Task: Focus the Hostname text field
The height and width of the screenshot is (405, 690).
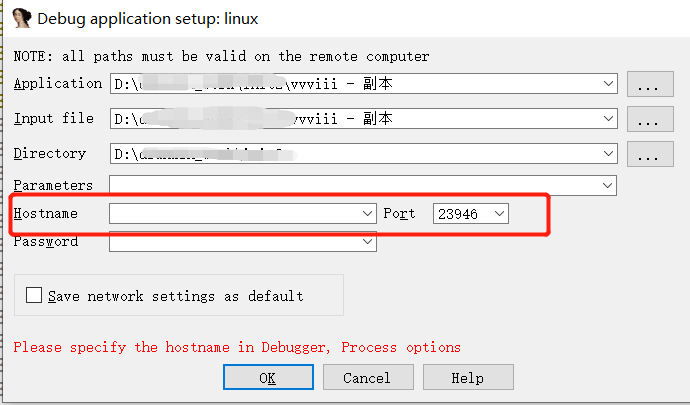Action: point(235,214)
